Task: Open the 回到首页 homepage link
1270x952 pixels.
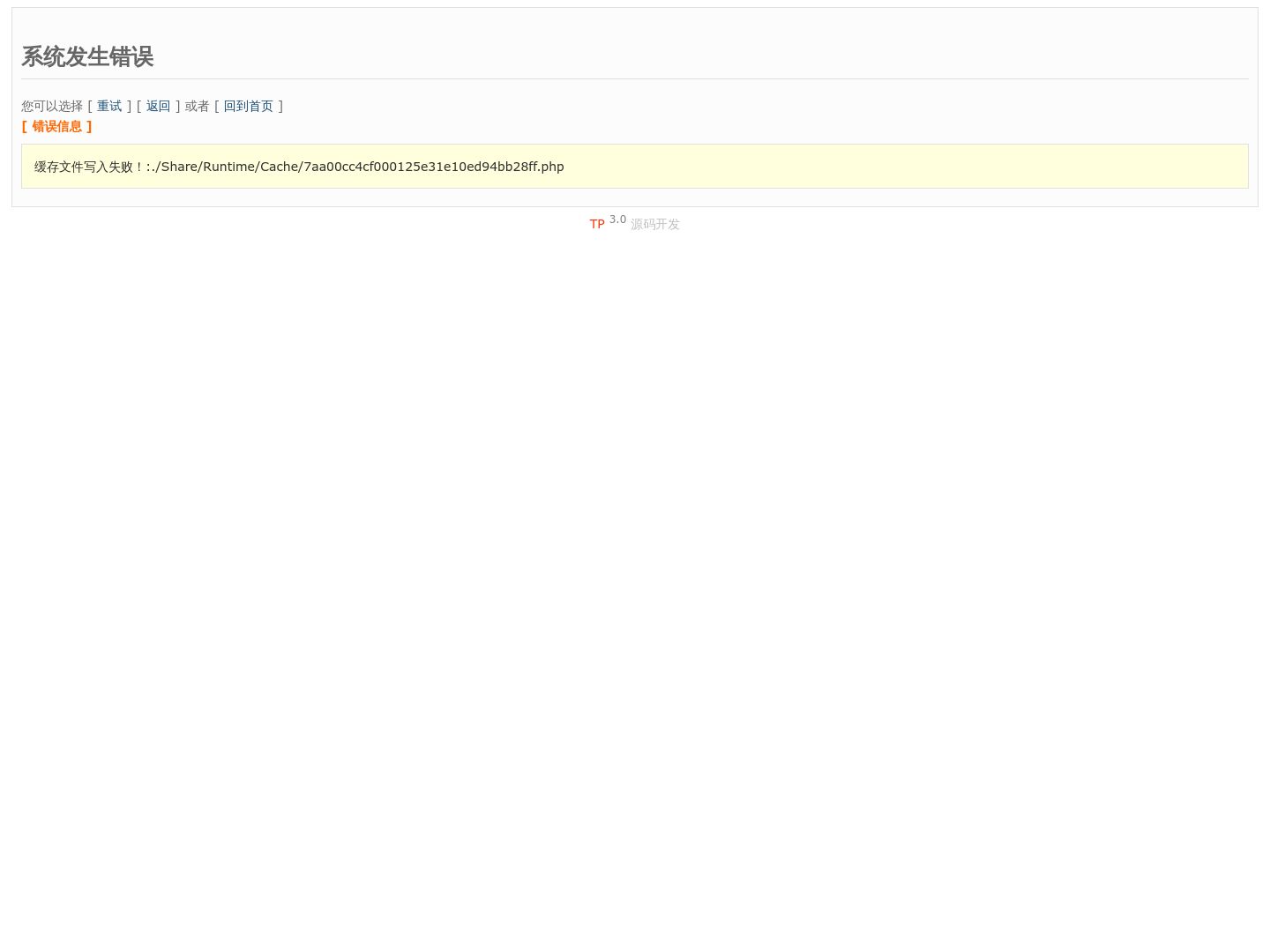Action: tap(248, 106)
